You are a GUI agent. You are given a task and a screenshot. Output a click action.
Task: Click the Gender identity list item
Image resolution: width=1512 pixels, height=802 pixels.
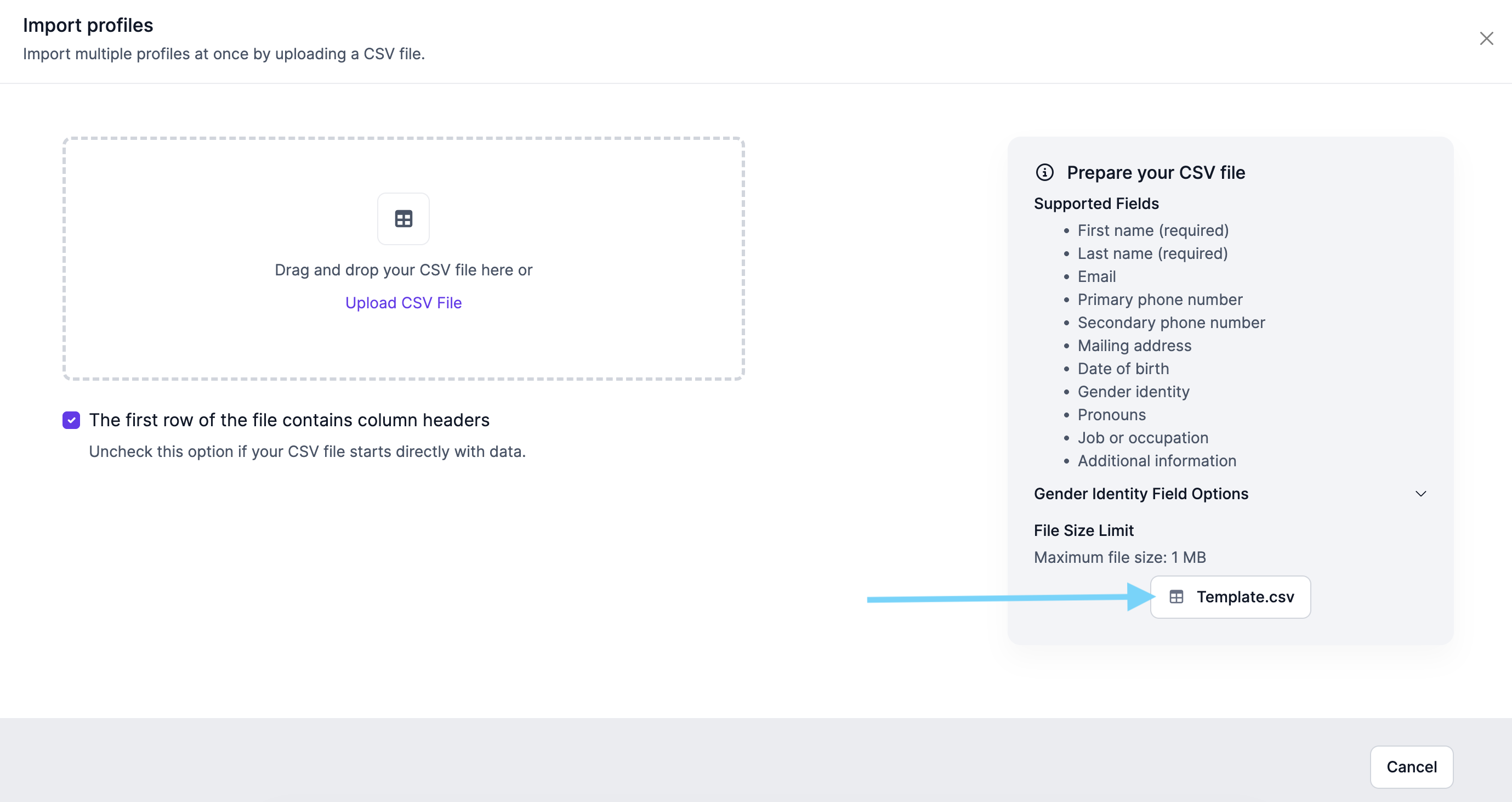(x=1133, y=392)
